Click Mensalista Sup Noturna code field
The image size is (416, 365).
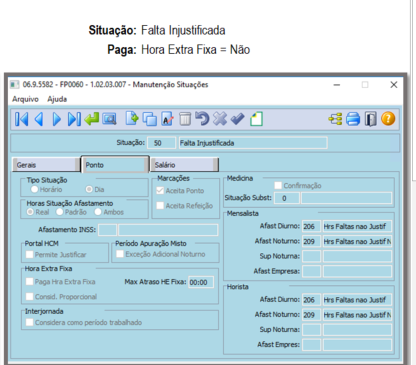click(311, 256)
